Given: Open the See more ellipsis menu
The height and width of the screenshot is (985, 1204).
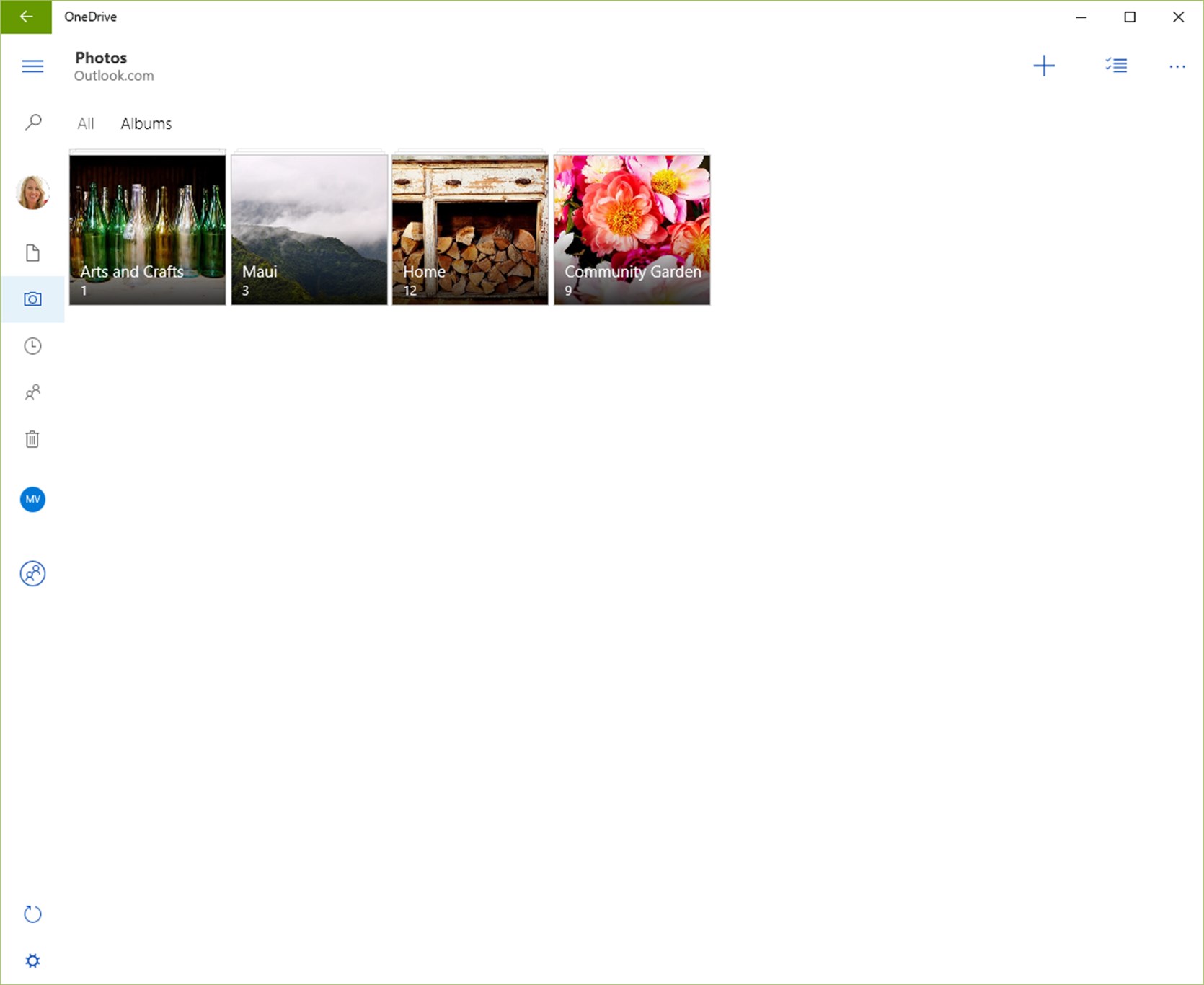Looking at the screenshot, I should tap(1177, 66).
